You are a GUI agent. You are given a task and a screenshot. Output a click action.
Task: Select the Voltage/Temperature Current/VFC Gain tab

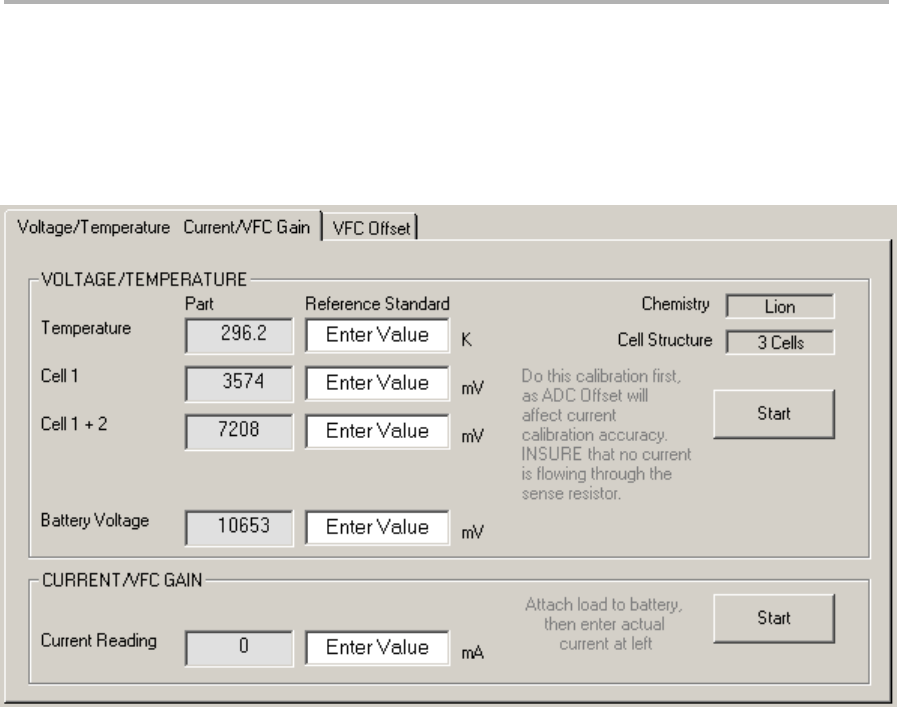click(162, 227)
